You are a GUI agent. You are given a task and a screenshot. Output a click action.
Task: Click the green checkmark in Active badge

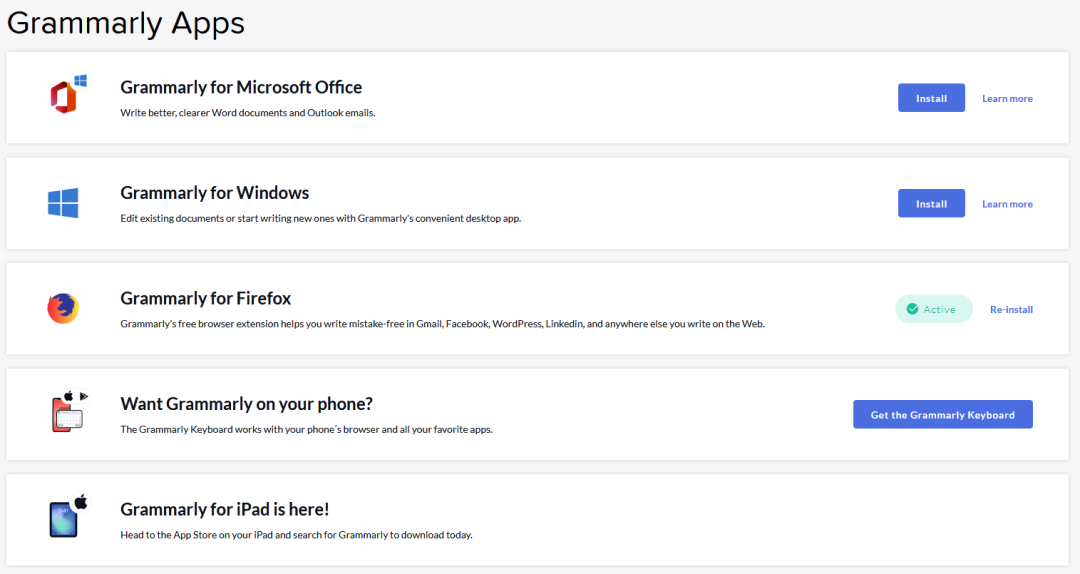[912, 309]
